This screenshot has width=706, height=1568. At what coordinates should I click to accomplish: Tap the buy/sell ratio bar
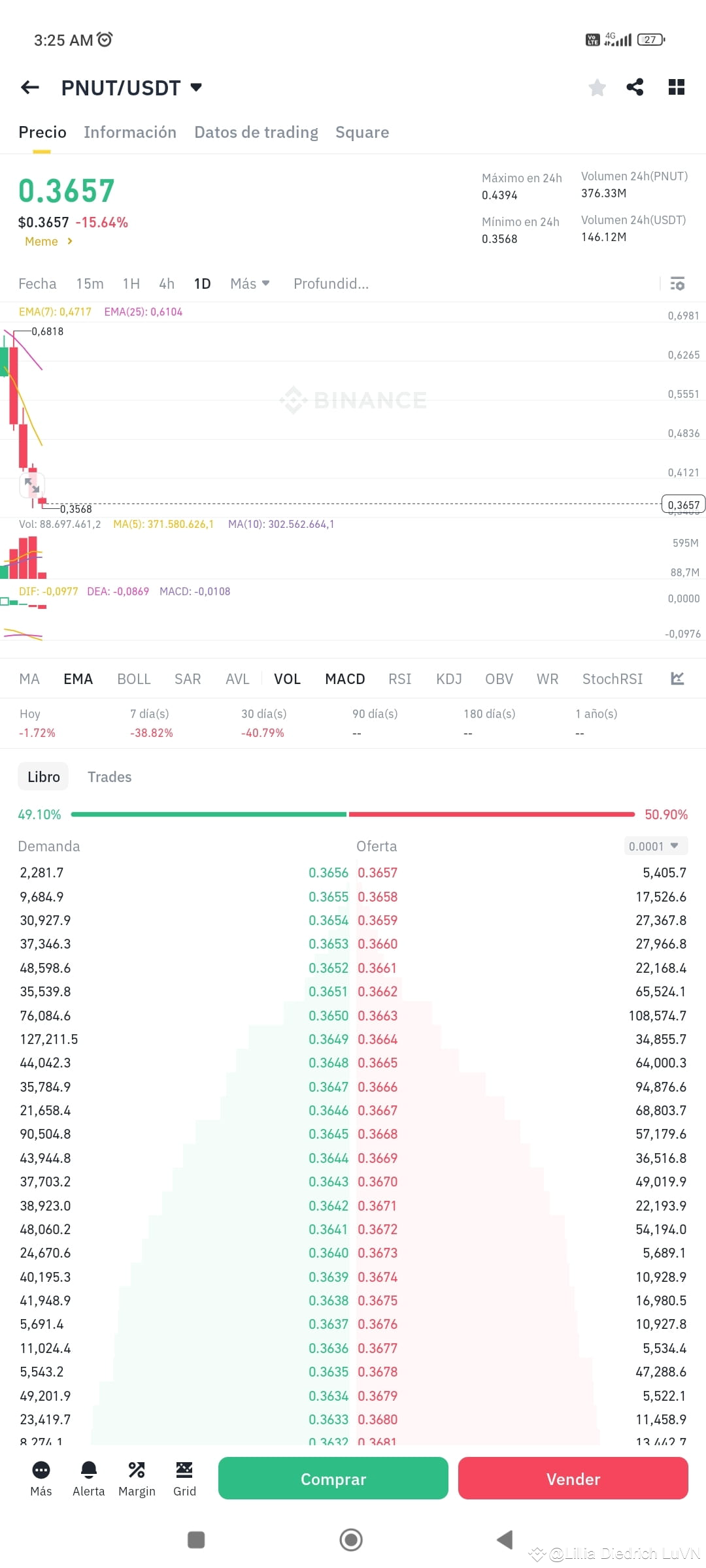[x=353, y=814]
